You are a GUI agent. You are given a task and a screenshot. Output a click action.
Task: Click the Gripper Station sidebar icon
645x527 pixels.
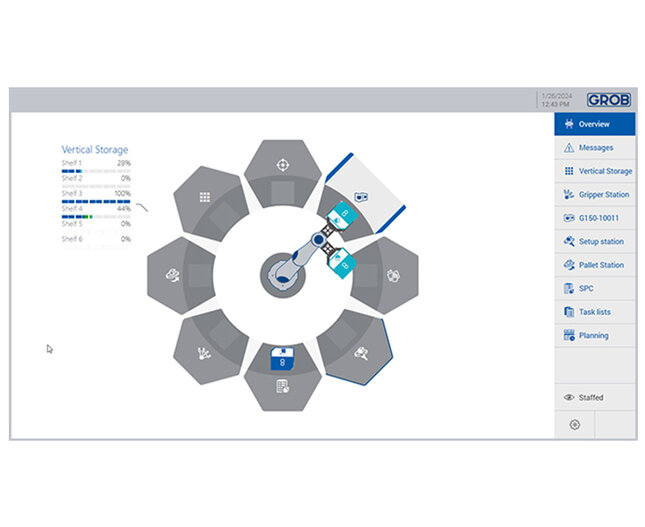point(569,195)
